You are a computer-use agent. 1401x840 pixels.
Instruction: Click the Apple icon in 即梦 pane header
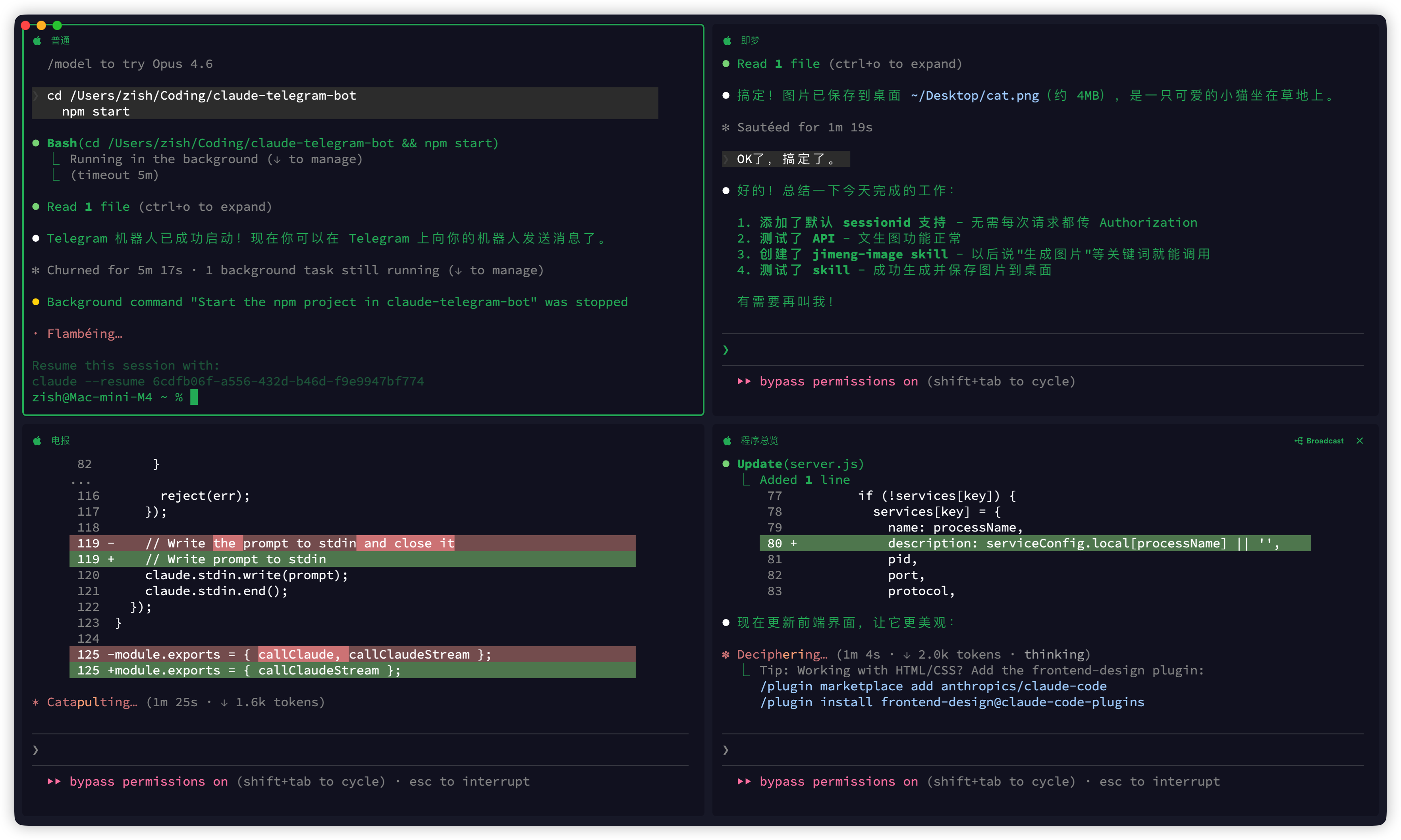click(728, 41)
